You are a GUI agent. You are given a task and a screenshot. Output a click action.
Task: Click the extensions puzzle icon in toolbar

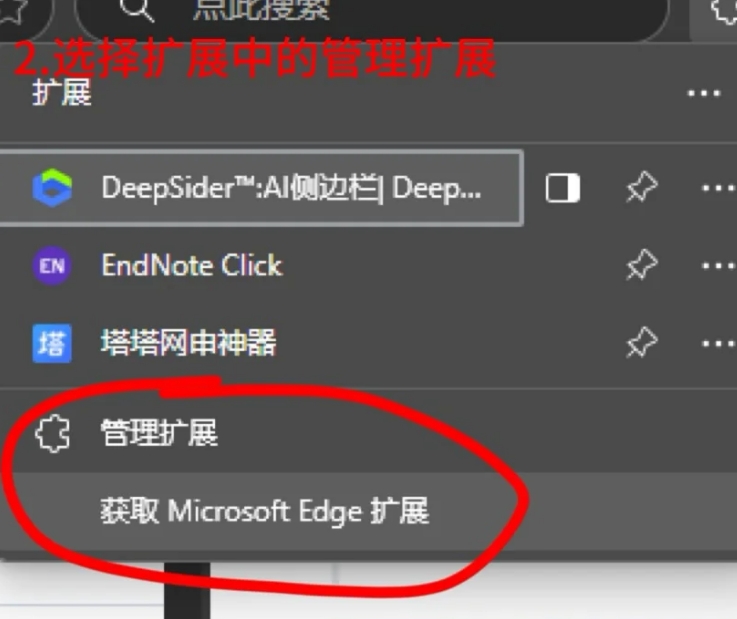(724, 9)
